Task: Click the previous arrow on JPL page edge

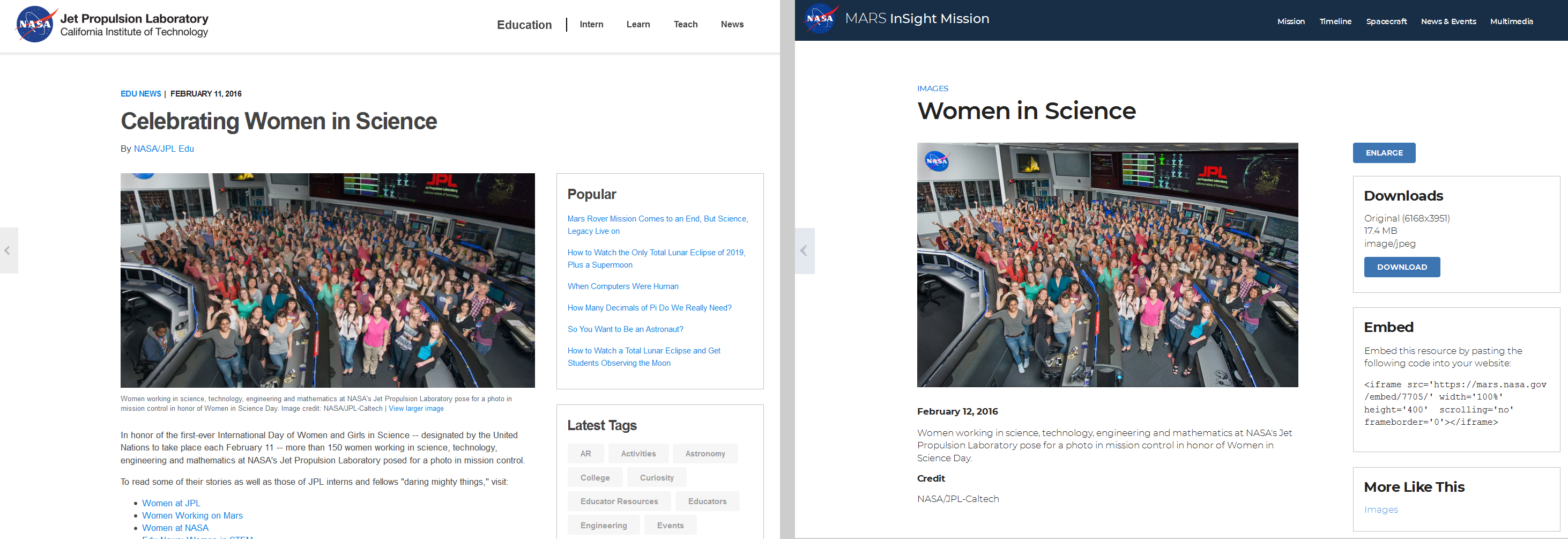Action: pyautogui.click(x=8, y=250)
